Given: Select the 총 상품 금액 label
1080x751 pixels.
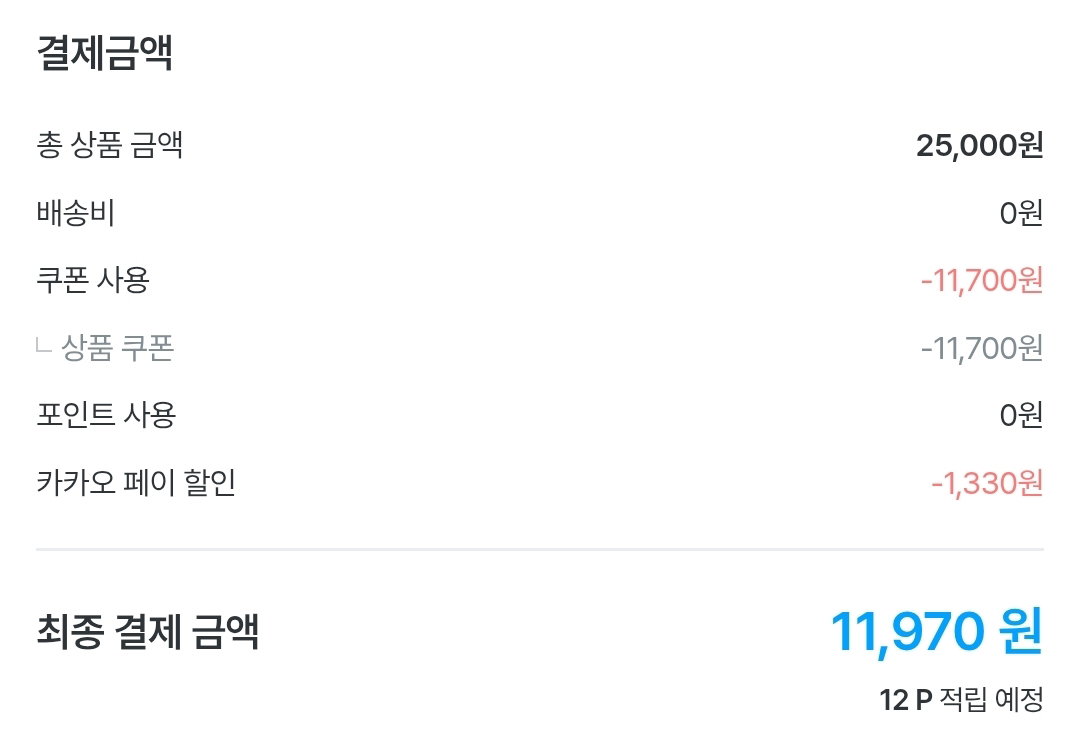Looking at the screenshot, I should point(110,145).
